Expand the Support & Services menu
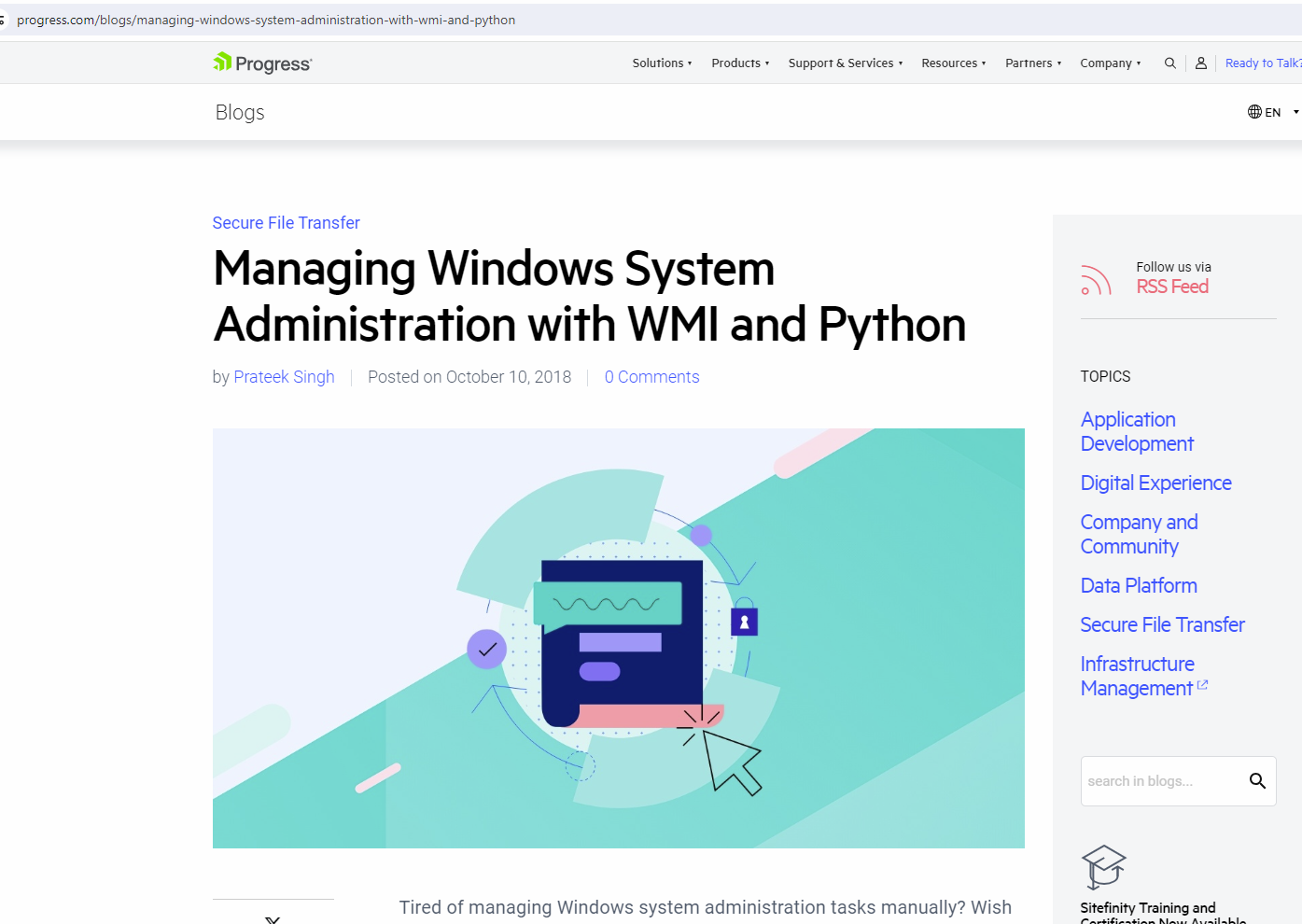The image size is (1302, 924). (846, 63)
